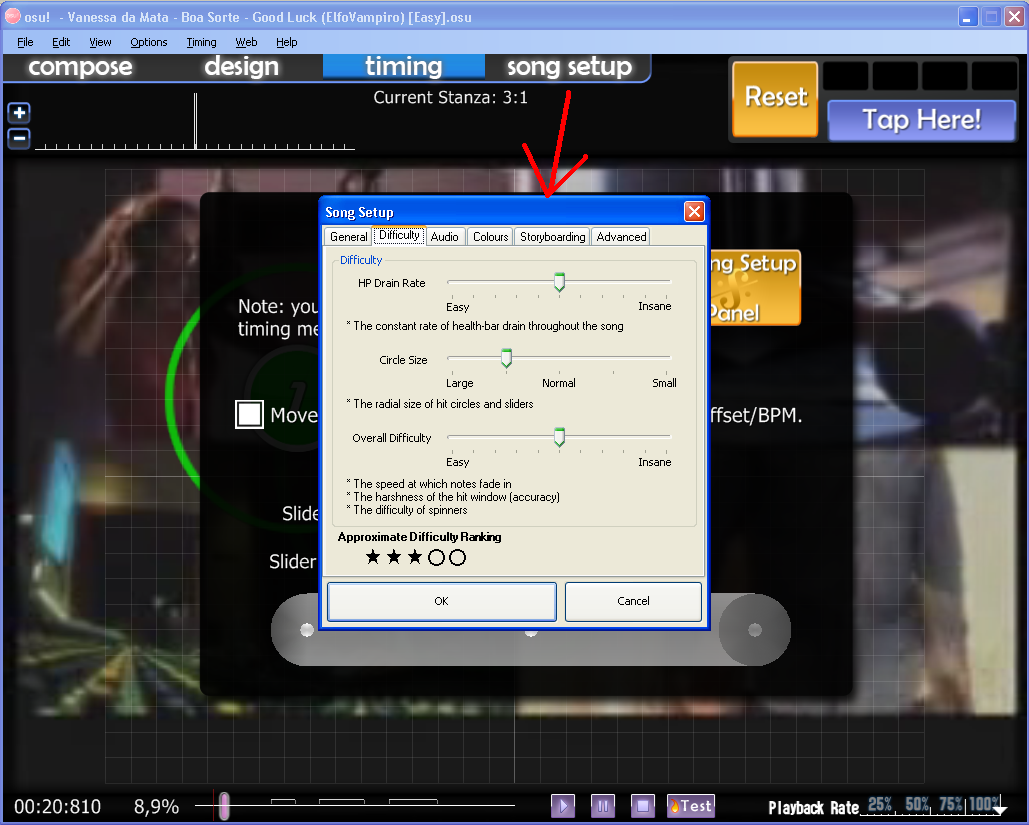Set playback rate to 75%

click(951, 804)
